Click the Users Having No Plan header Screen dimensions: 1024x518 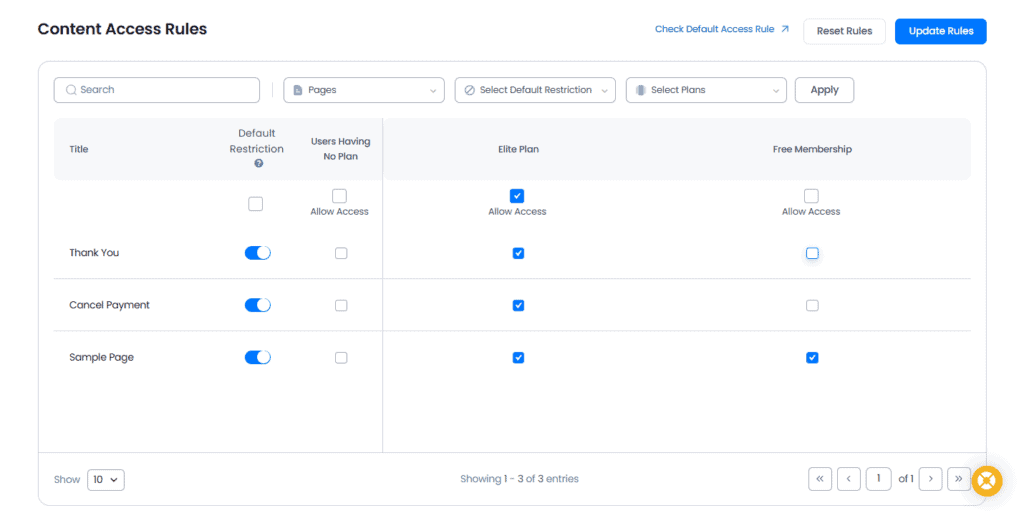click(x=340, y=149)
